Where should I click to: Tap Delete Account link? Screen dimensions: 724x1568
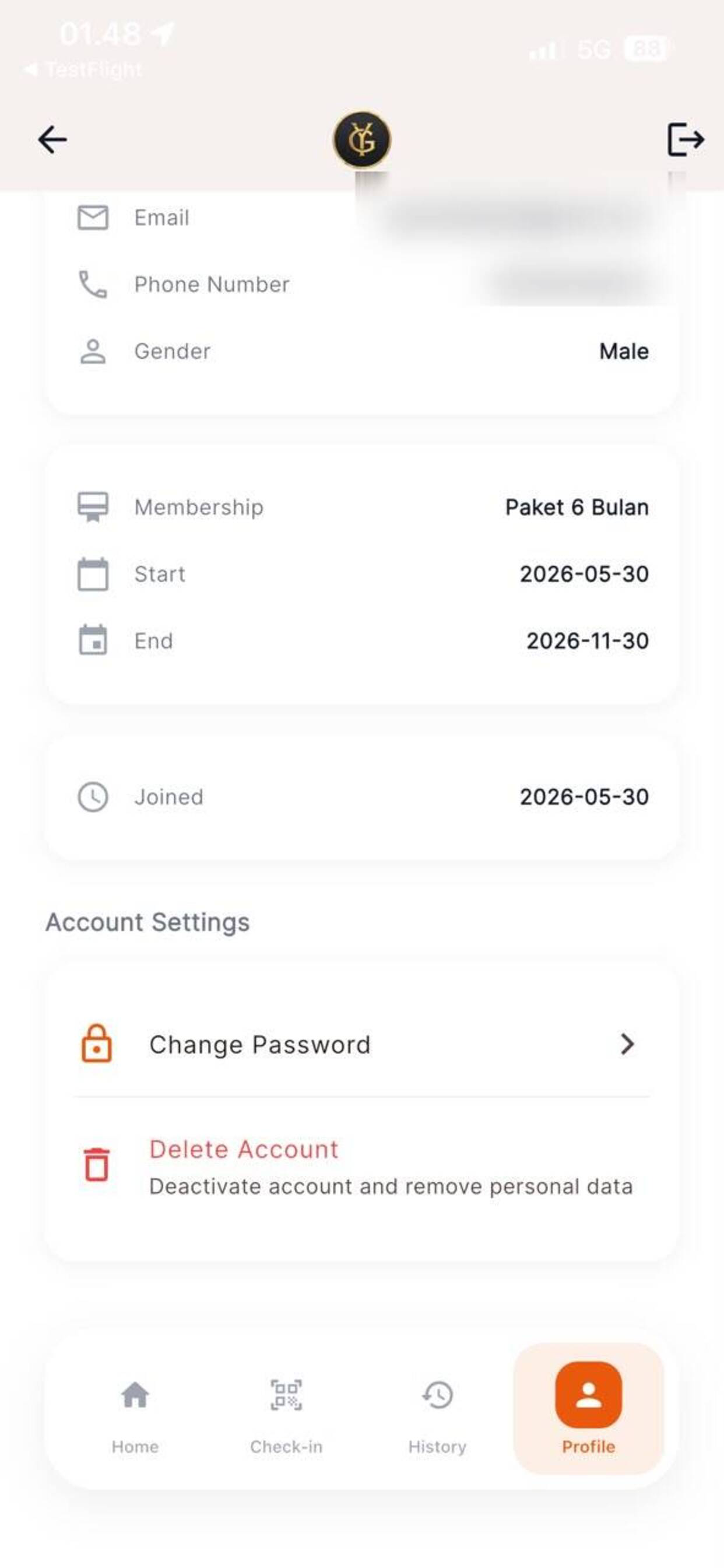(244, 1149)
